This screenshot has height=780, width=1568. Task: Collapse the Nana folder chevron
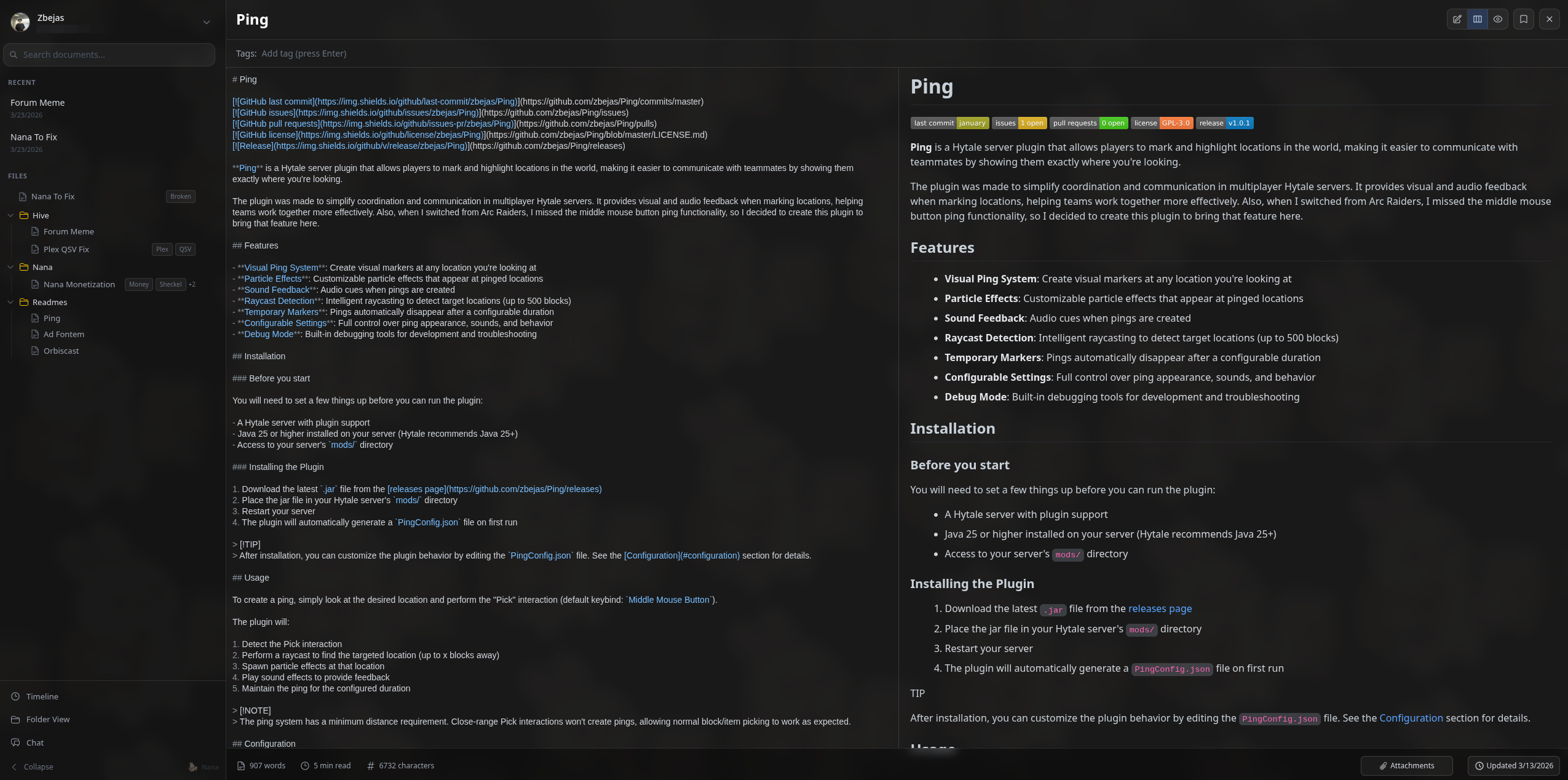tap(10, 267)
